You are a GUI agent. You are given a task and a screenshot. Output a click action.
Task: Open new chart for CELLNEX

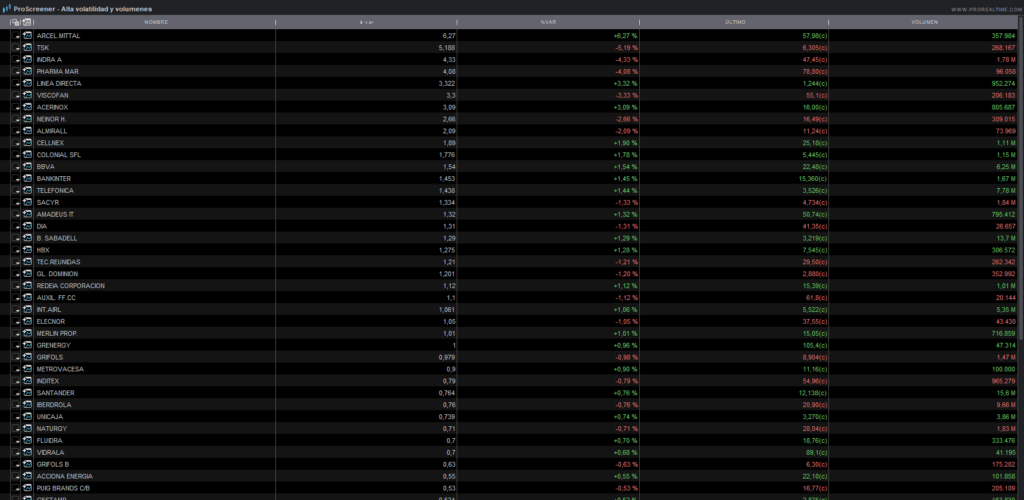27,143
